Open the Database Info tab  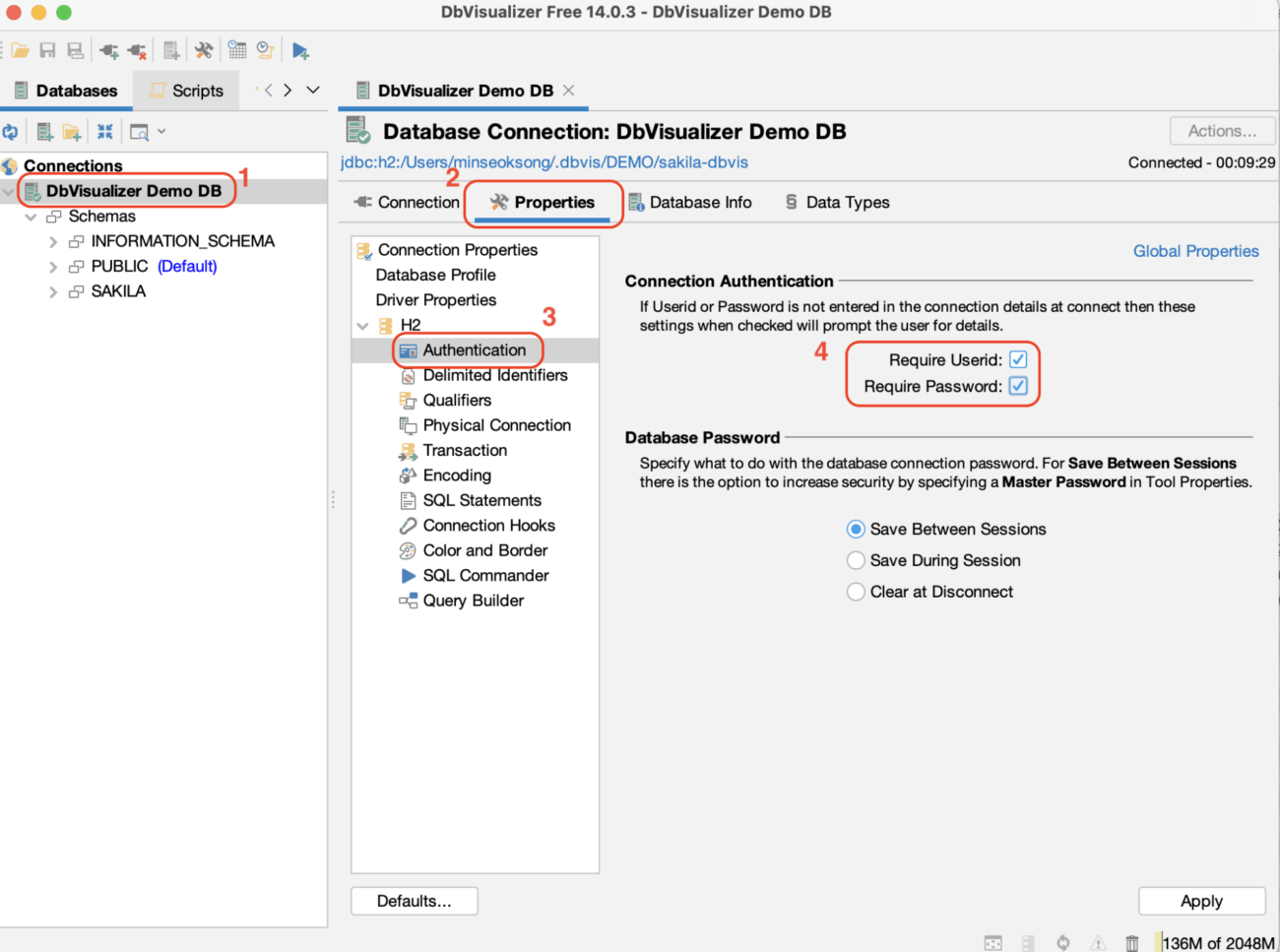(701, 202)
